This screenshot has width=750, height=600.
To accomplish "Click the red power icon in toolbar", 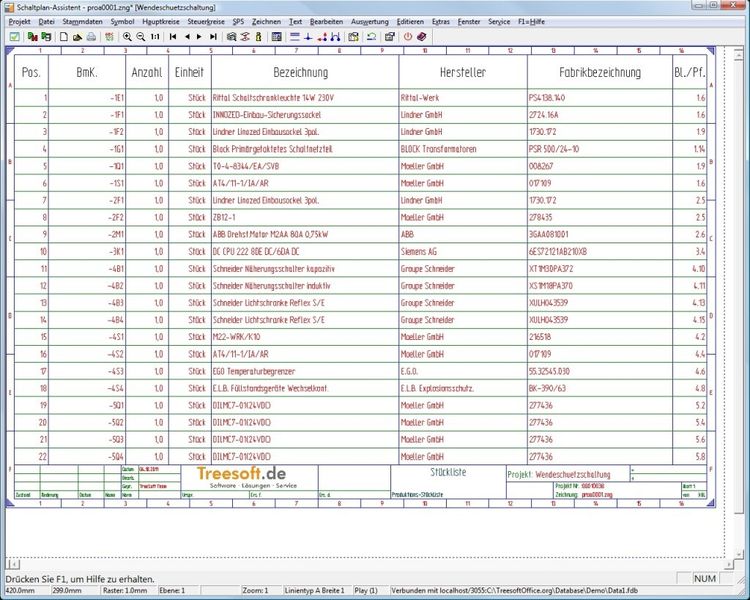I will (x=407, y=36).
